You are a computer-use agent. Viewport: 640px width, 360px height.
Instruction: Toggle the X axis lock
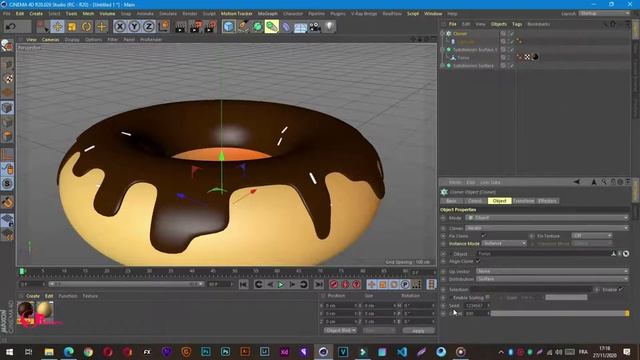(120, 27)
